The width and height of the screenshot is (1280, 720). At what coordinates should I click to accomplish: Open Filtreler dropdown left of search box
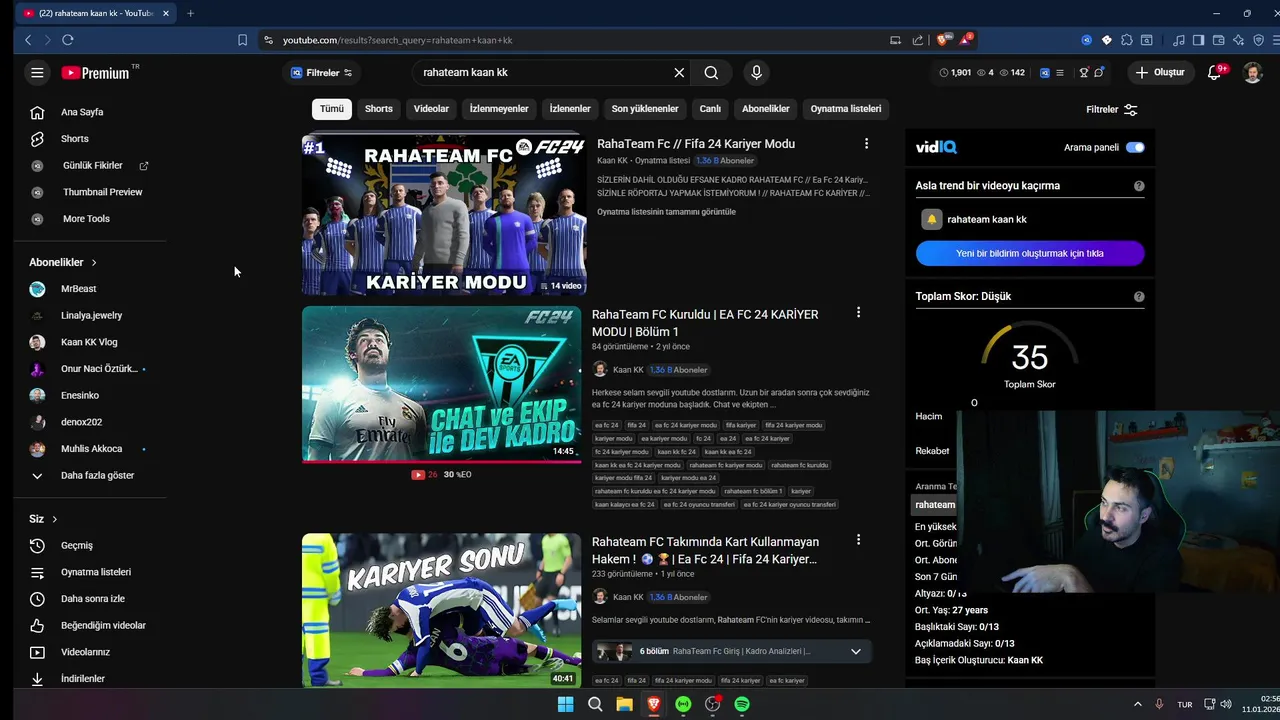point(321,72)
